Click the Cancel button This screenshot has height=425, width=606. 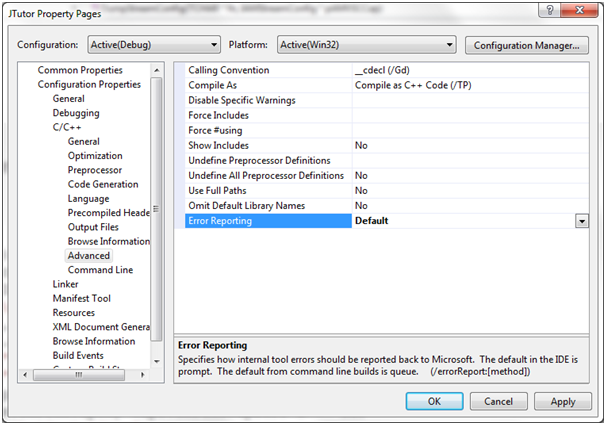499,401
